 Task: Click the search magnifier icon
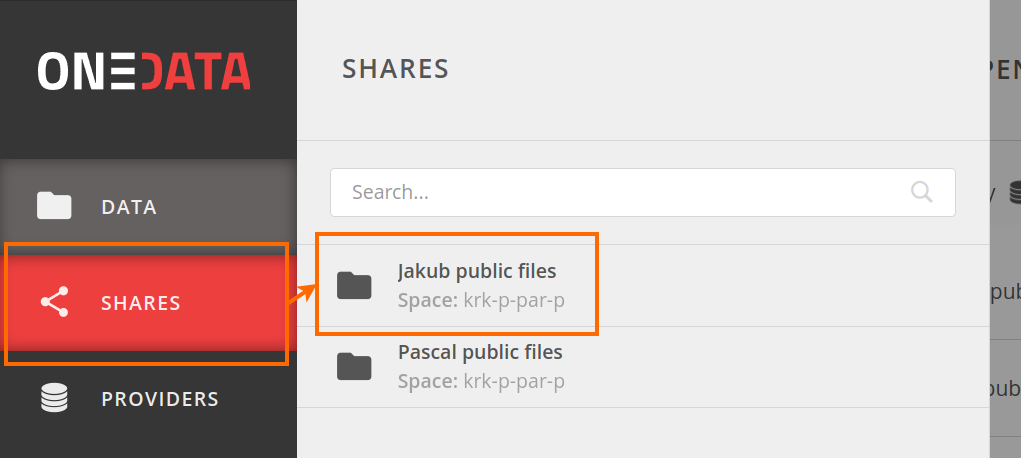[x=921, y=192]
